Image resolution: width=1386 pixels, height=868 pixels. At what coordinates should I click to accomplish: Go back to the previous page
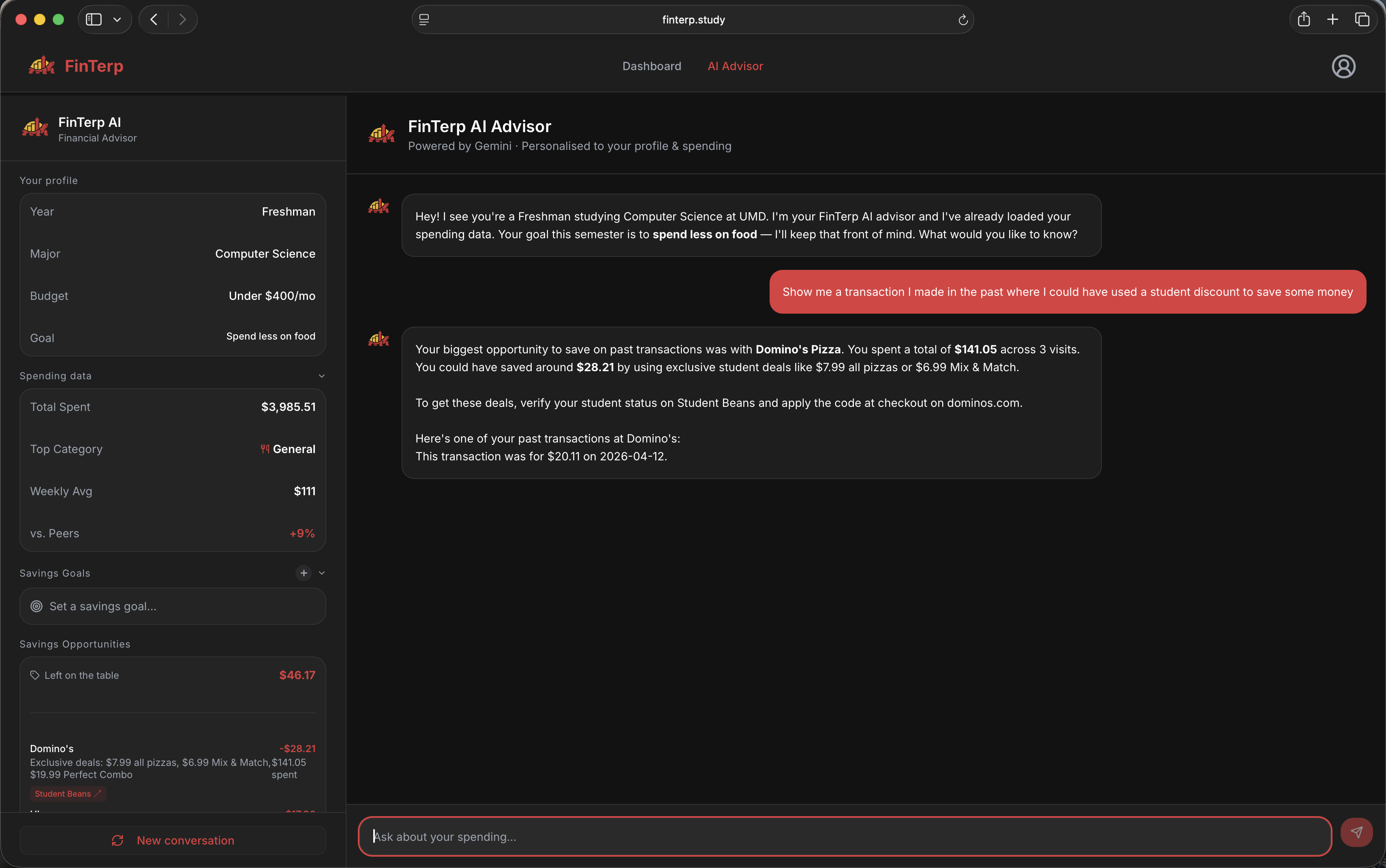153,19
